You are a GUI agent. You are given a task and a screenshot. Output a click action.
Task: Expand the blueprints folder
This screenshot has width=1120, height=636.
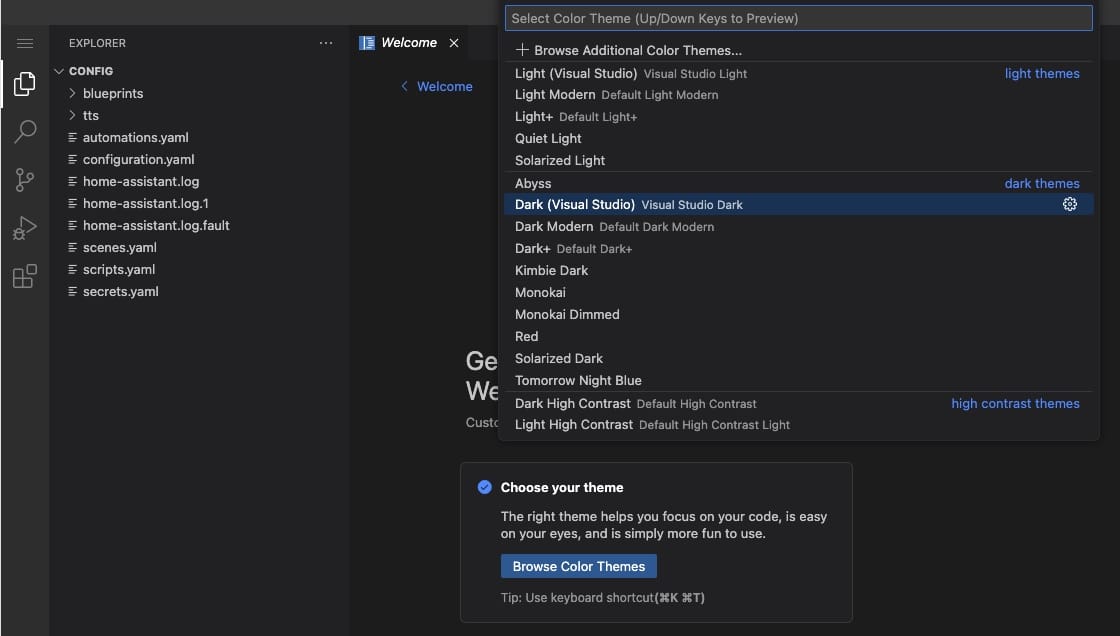pos(72,93)
